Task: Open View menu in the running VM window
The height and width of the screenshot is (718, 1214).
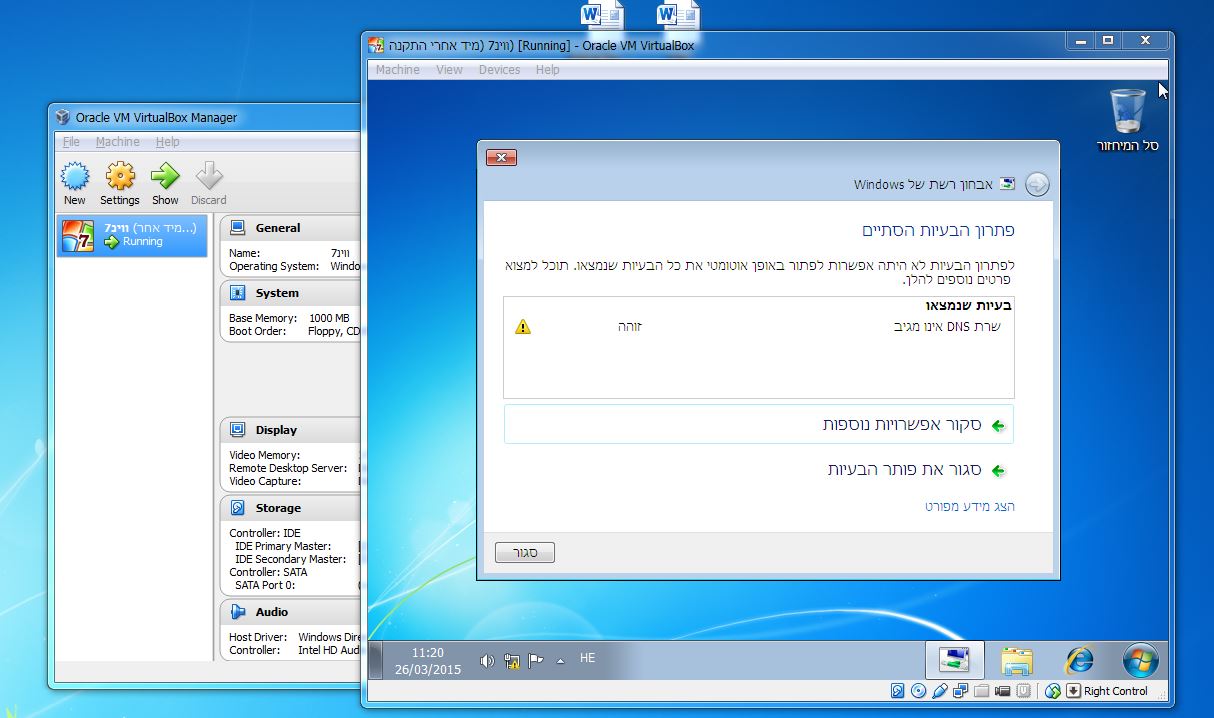Action: pos(449,70)
